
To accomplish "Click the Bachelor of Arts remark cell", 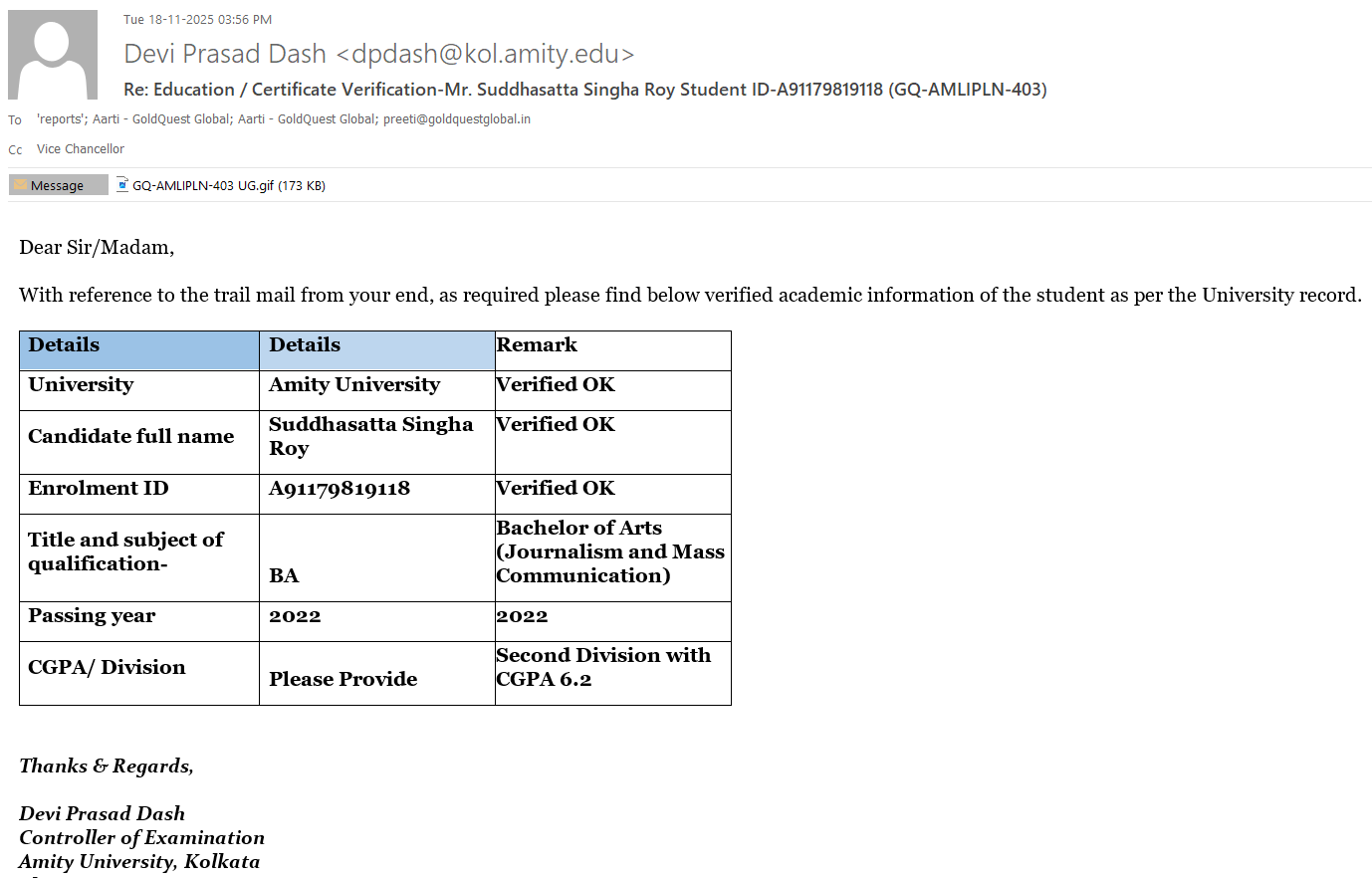I will tap(609, 551).
